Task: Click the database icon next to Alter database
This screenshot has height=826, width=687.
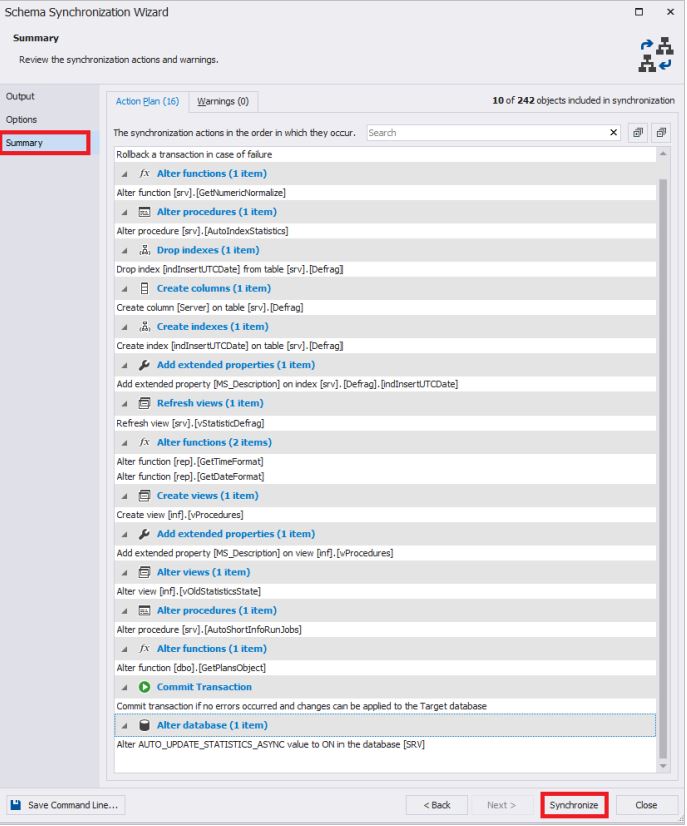Action: coord(144,725)
